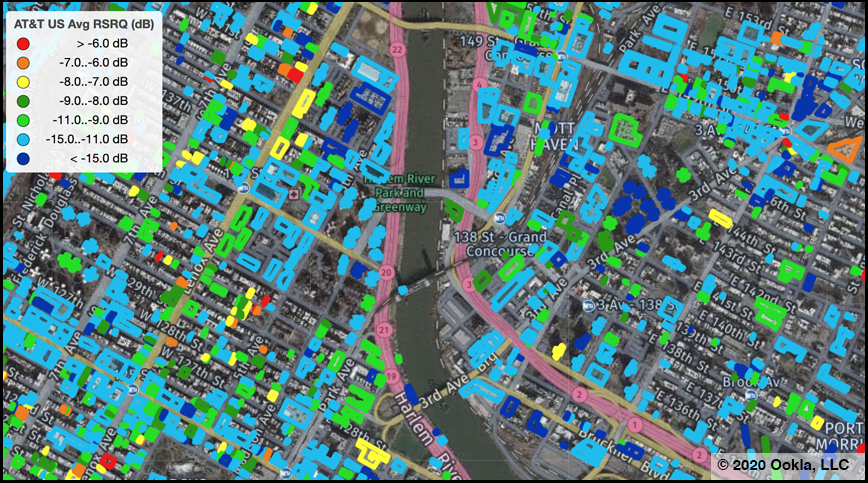
Task: Click the red > -6.0 dB legend swatch
Action: coord(23,44)
